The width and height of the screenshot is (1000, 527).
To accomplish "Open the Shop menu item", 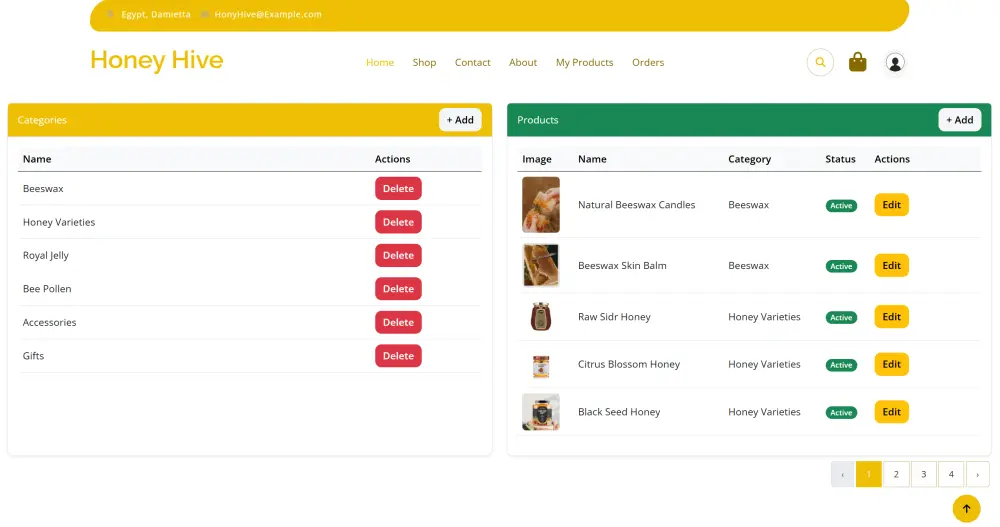I will click(x=424, y=63).
